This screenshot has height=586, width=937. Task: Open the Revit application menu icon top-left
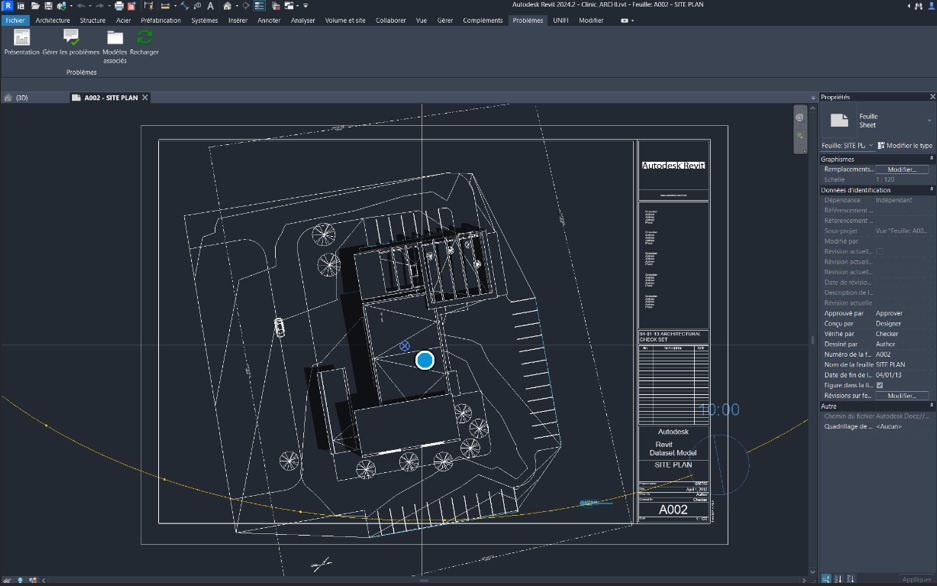(7, 6)
